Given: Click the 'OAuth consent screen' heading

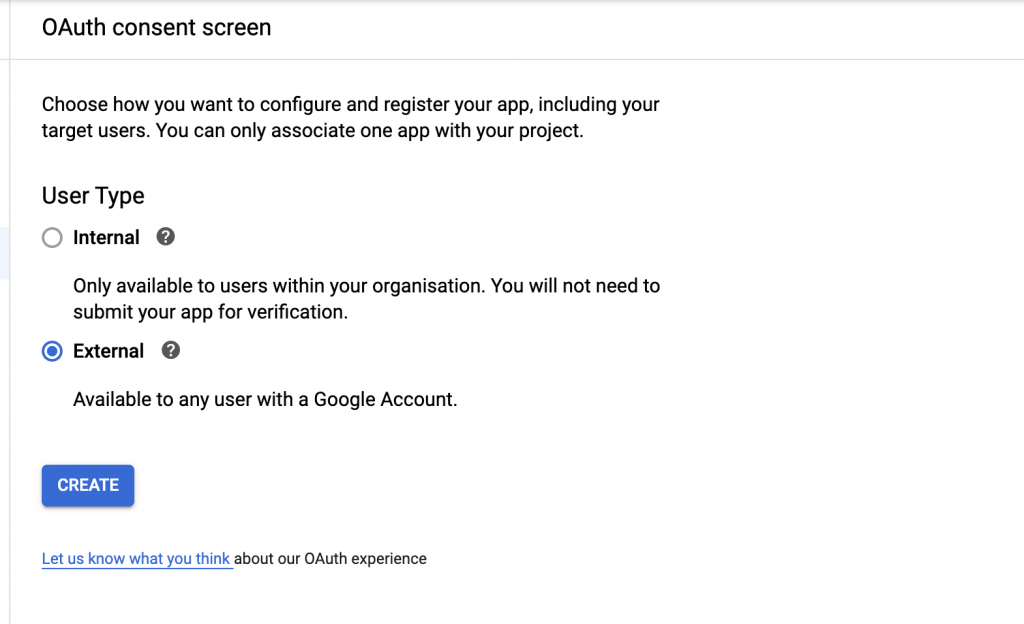Looking at the screenshot, I should coord(157,27).
